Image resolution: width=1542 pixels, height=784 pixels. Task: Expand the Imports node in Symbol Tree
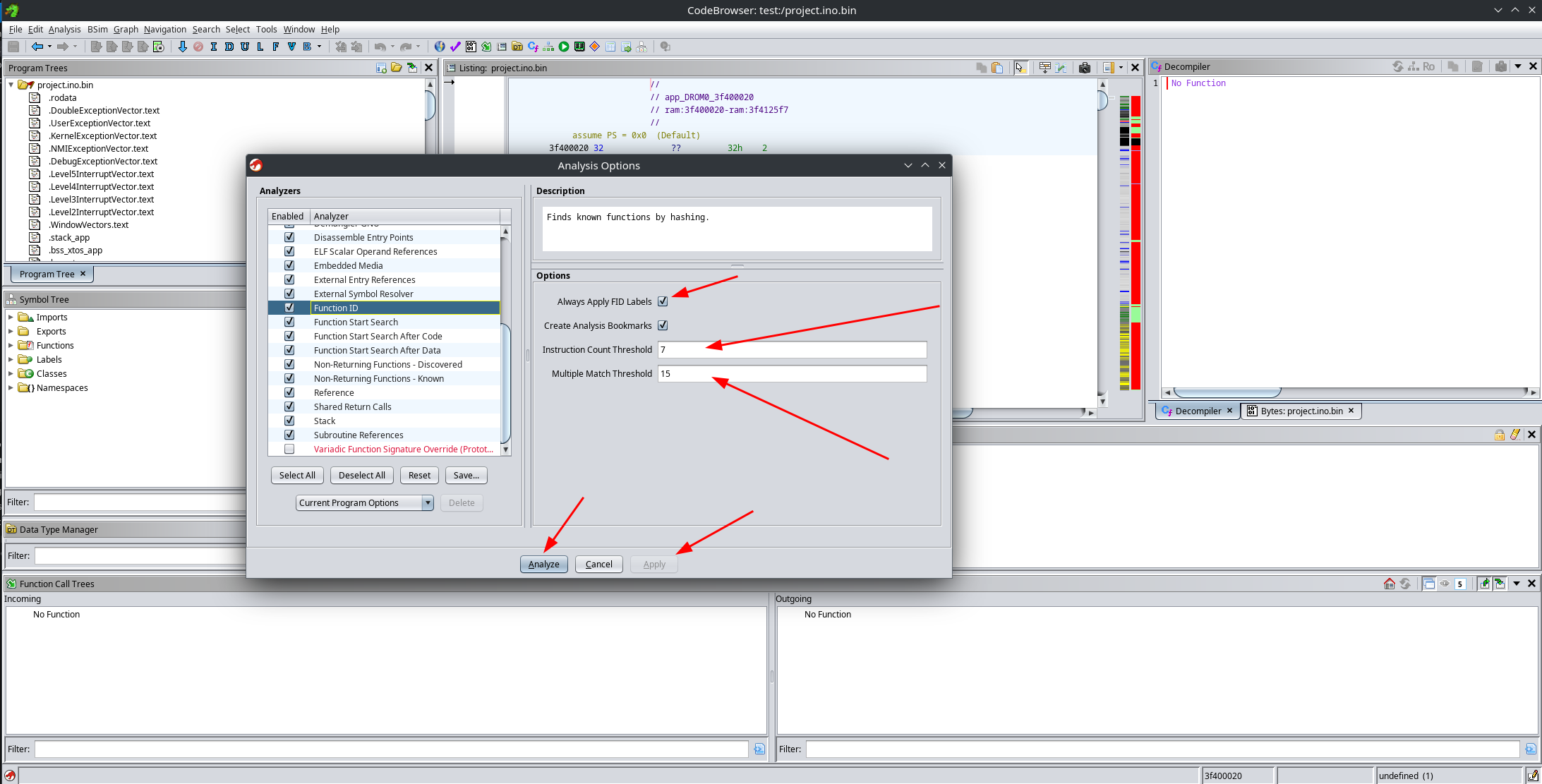pyautogui.click(x=11, y=317)
